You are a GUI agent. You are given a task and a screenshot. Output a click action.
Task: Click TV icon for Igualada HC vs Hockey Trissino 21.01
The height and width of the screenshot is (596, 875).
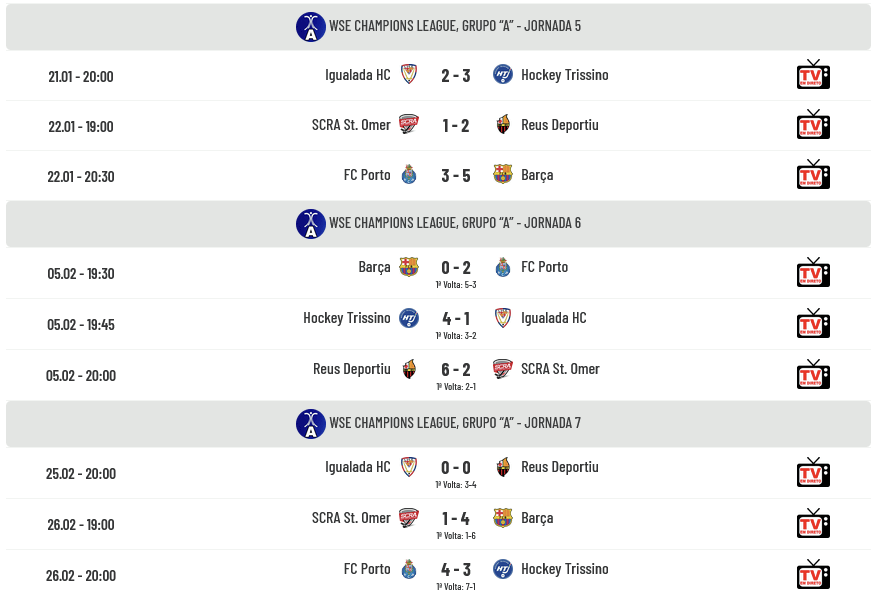[813, 75]
